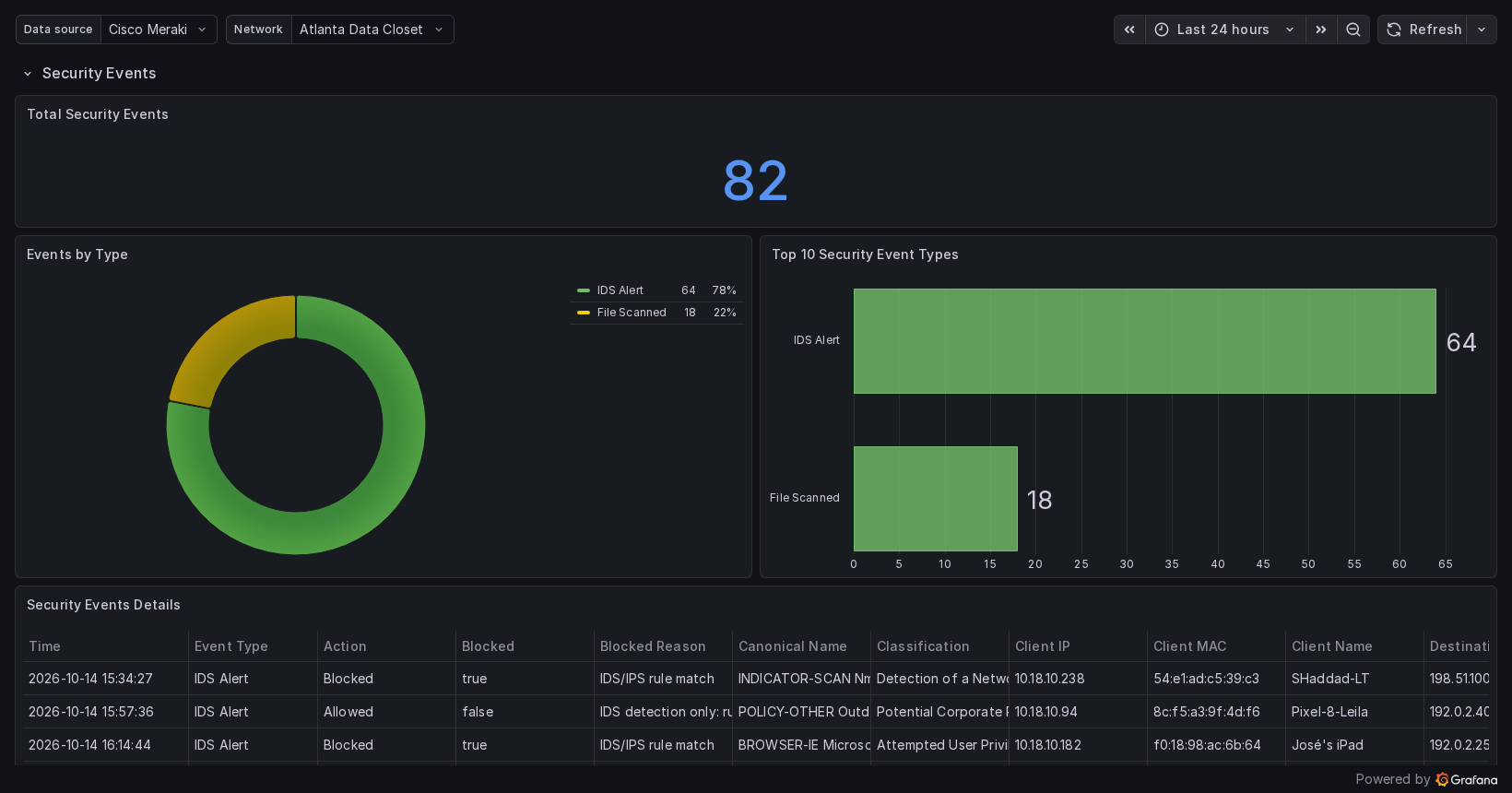Open the Last 24 hours time picker
Screen dimensions: 1512x793
tap(1225, 30)
